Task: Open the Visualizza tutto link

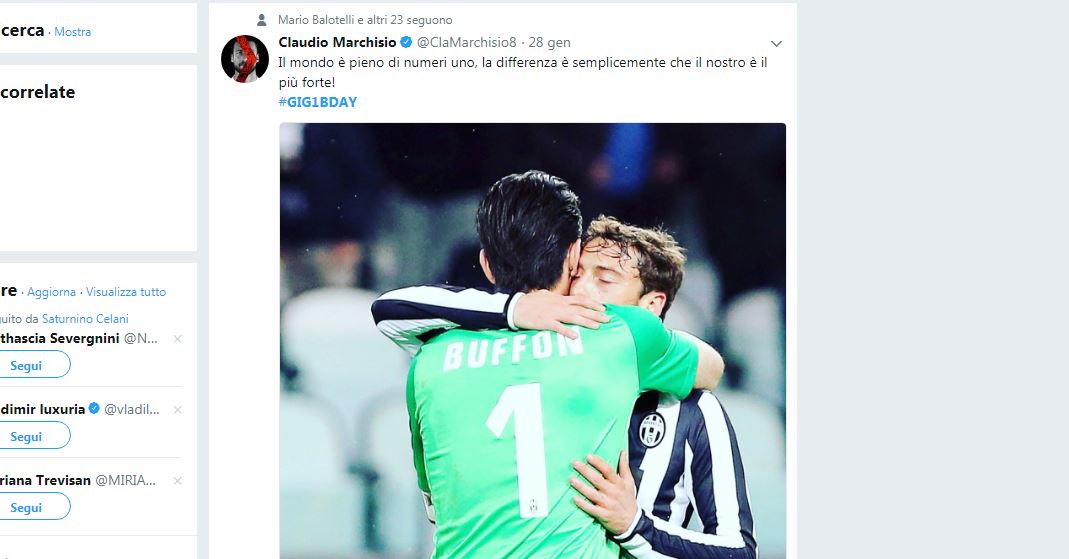Action: click(x=126, y=292)
